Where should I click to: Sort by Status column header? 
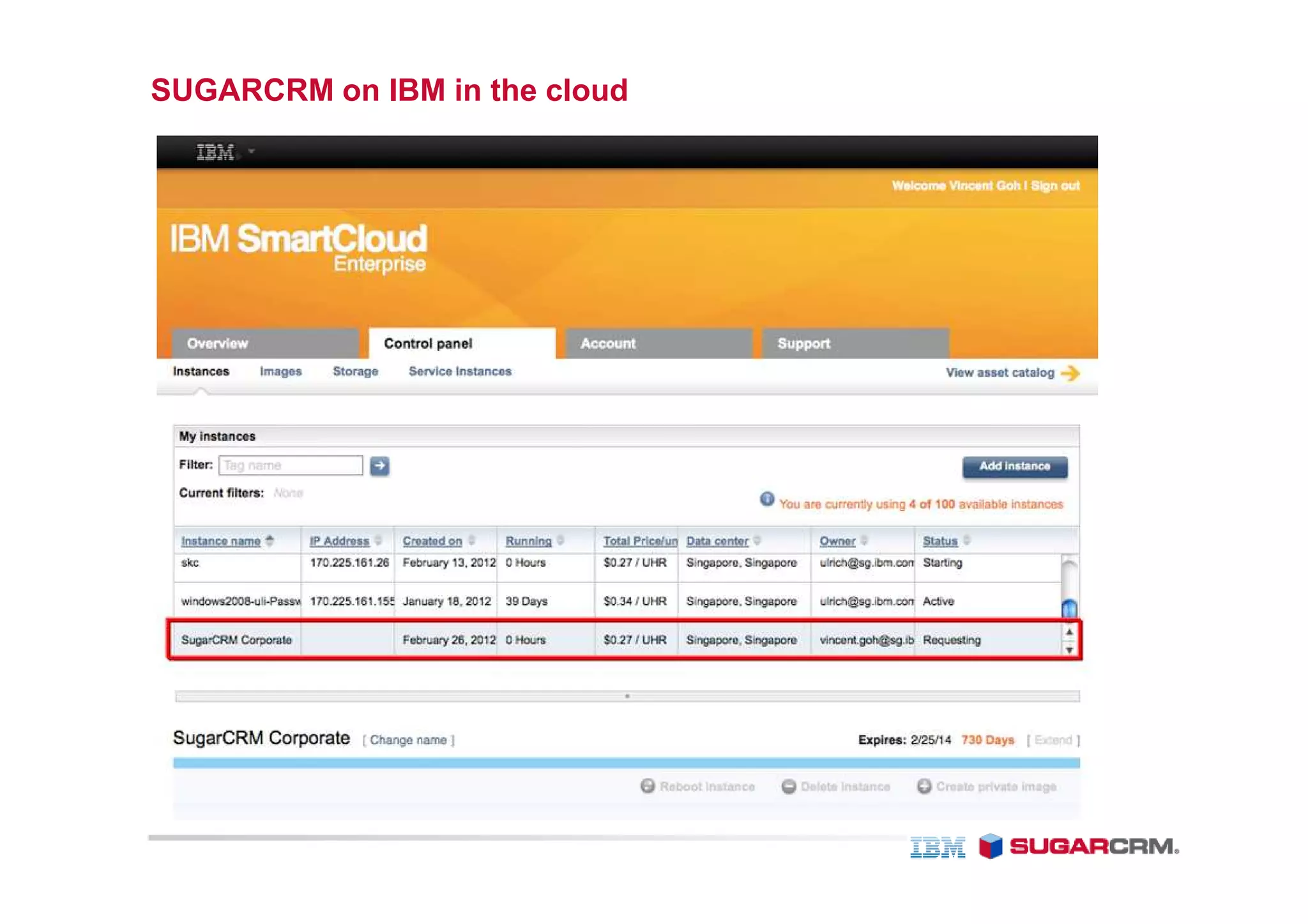click(x=940, y=542)
